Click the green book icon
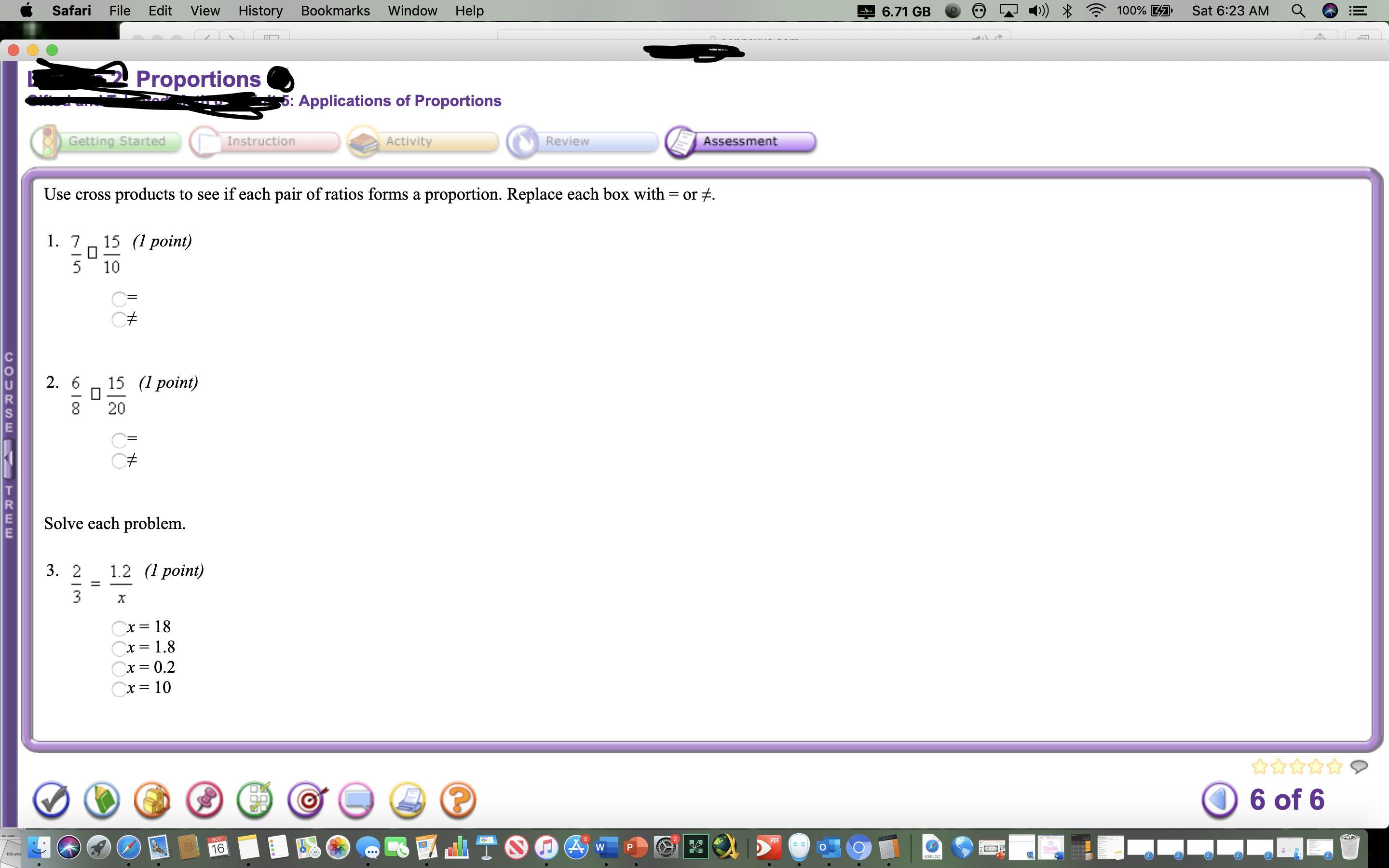The width and height of the screenshot is (1389, 868). point(102,799)
